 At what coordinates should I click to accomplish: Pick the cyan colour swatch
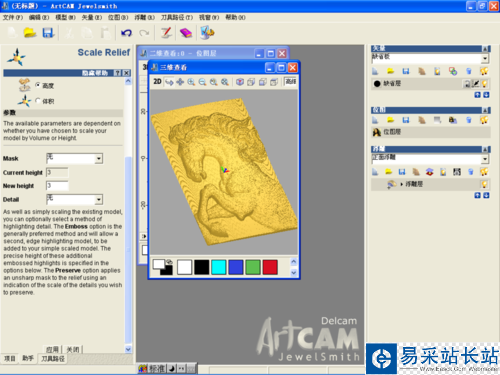point(219,267)
